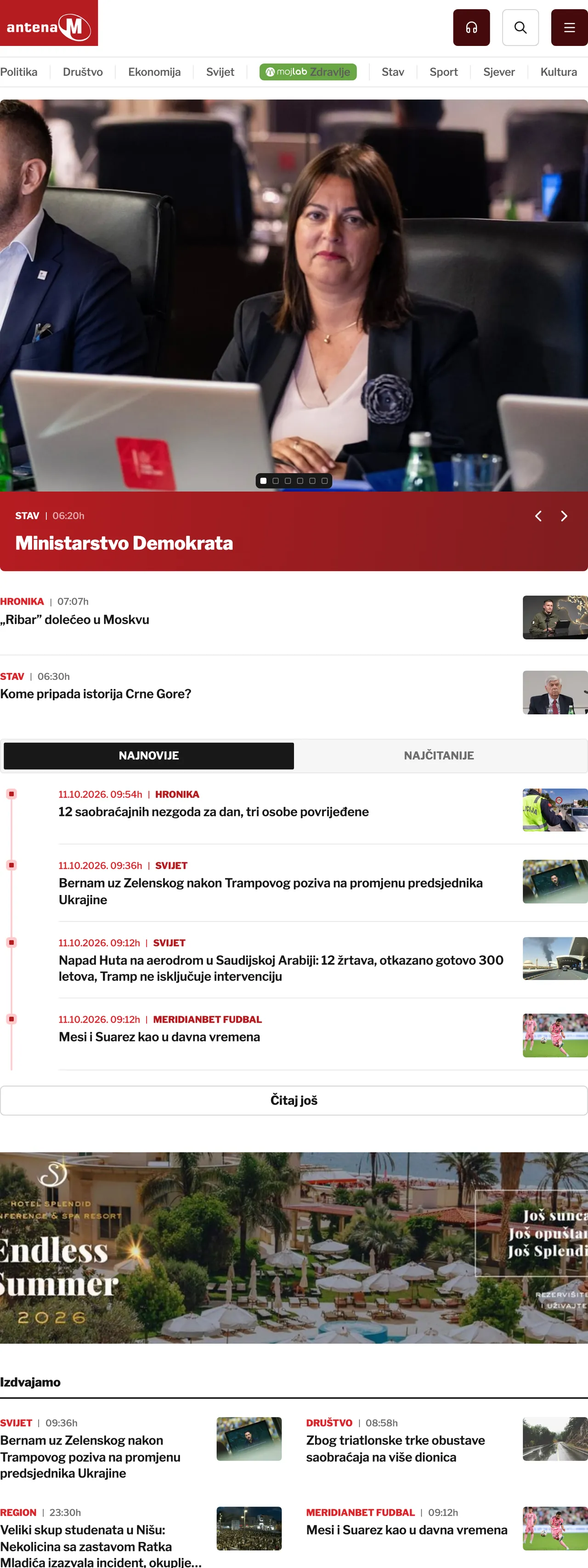Open the Svijet section

pos(220,72)
